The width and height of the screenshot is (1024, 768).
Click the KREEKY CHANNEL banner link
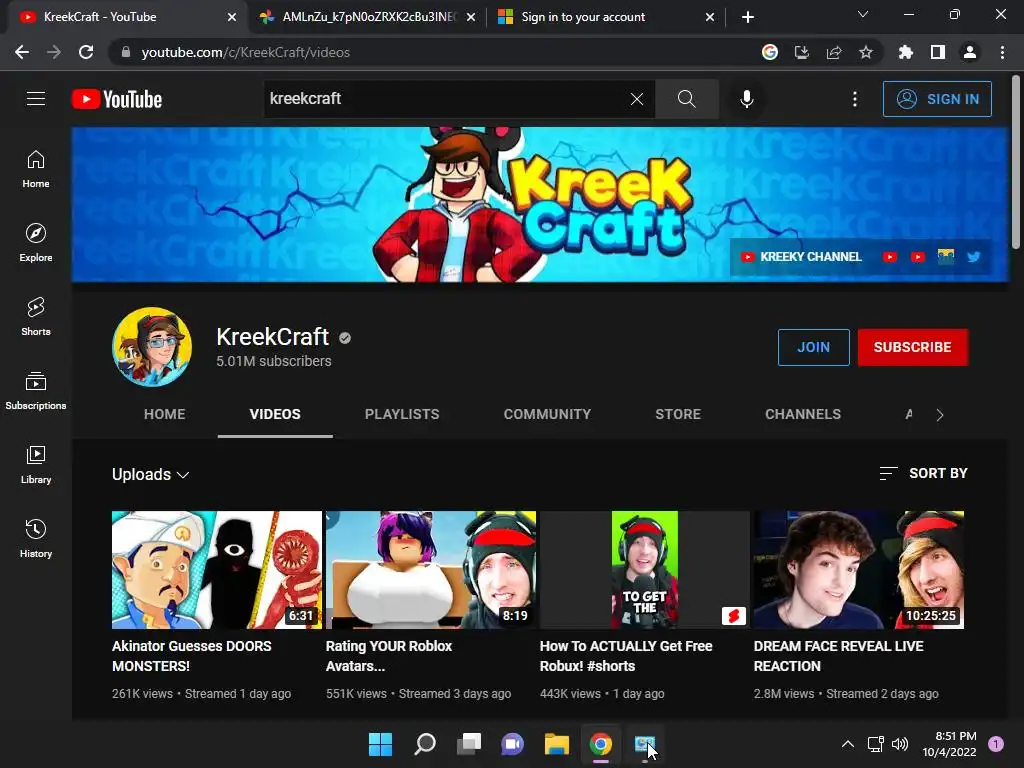801,257
